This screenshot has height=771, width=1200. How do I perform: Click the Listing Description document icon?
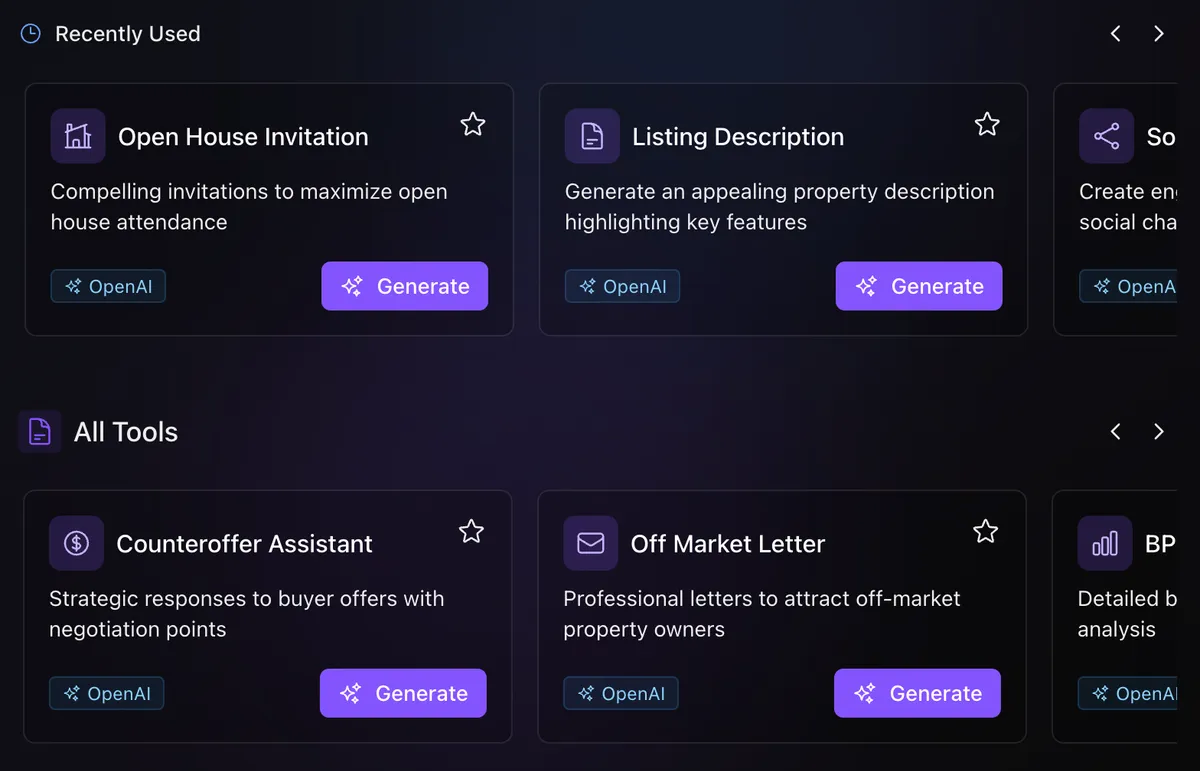click(592, 136)
